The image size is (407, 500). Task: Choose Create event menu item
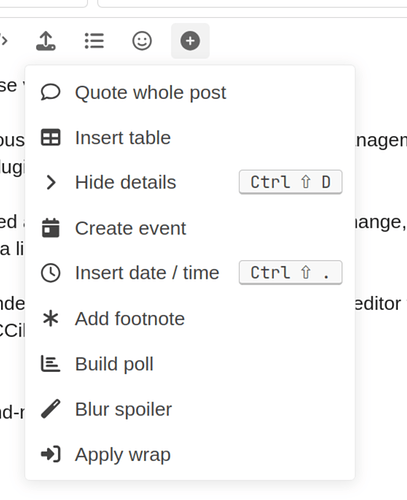click(x=190, y=228)
